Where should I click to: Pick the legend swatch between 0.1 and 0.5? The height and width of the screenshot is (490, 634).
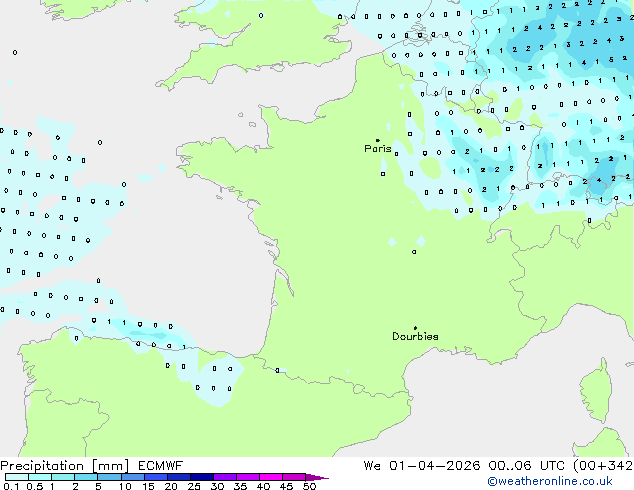click(17, 477)
